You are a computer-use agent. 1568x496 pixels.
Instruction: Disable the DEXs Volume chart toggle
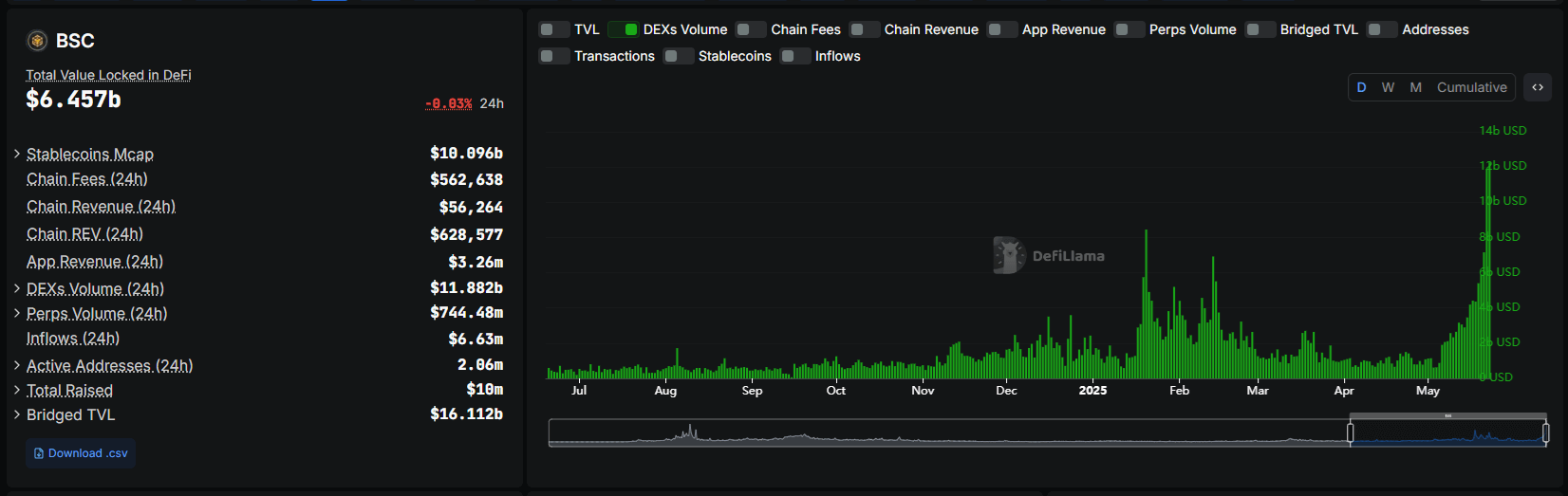(x=624, y=29)
